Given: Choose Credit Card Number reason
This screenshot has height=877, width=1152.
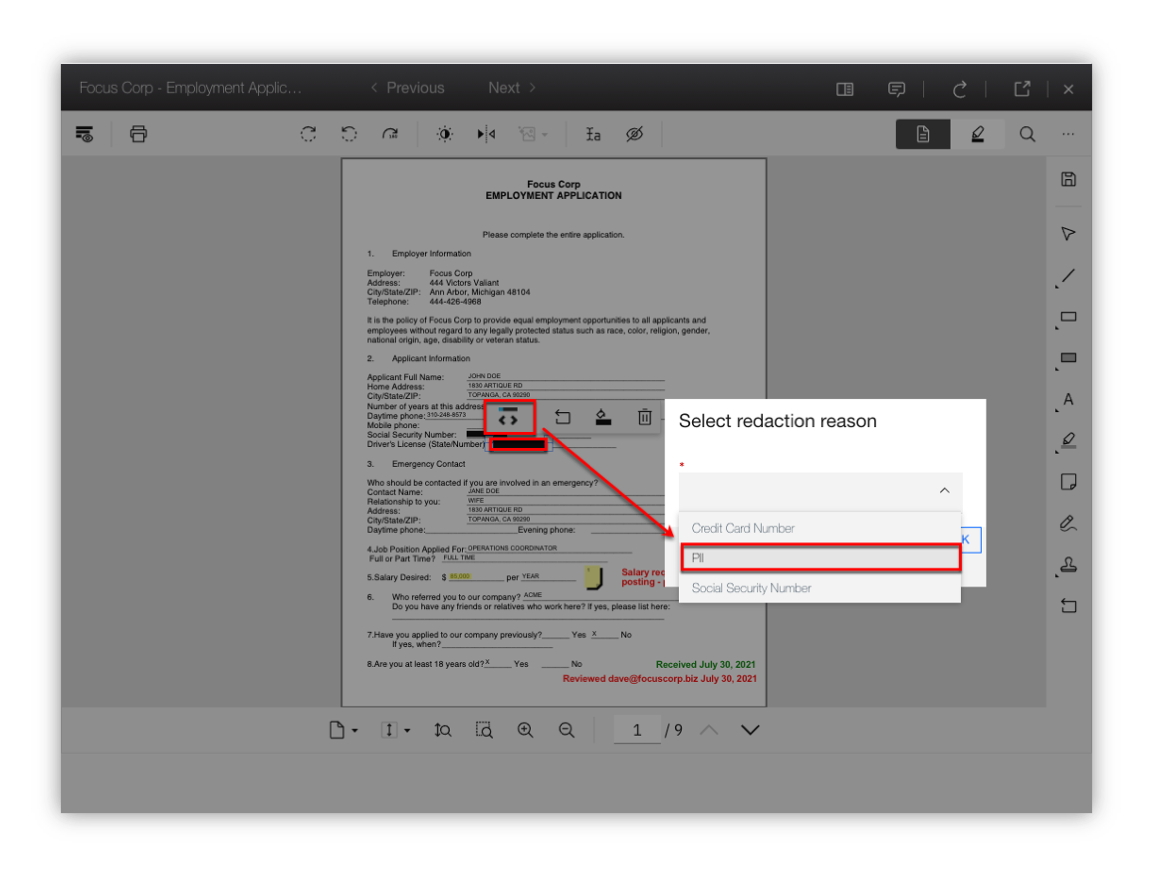Looking at the screenshot, I should 820,528.
